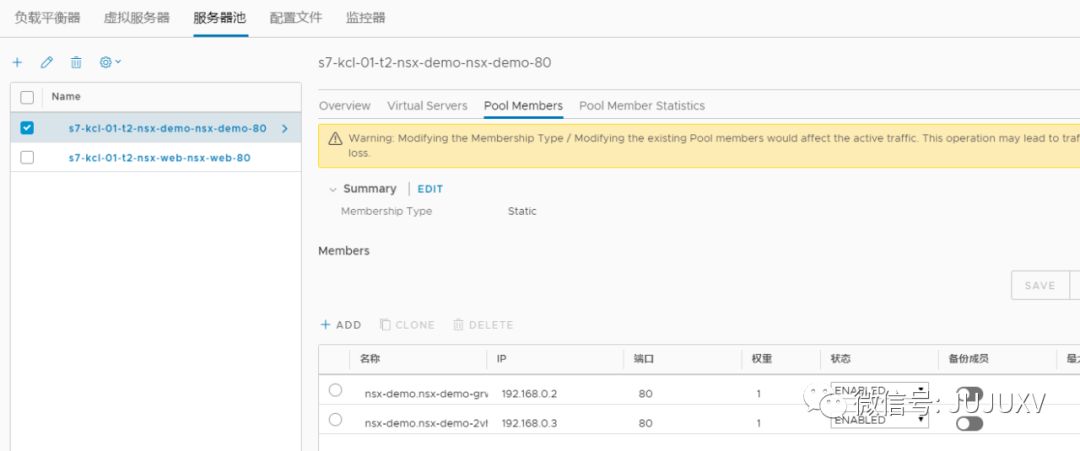Switch to the Virtual Servers tab

pyautogui.click(x=427, y=106)
